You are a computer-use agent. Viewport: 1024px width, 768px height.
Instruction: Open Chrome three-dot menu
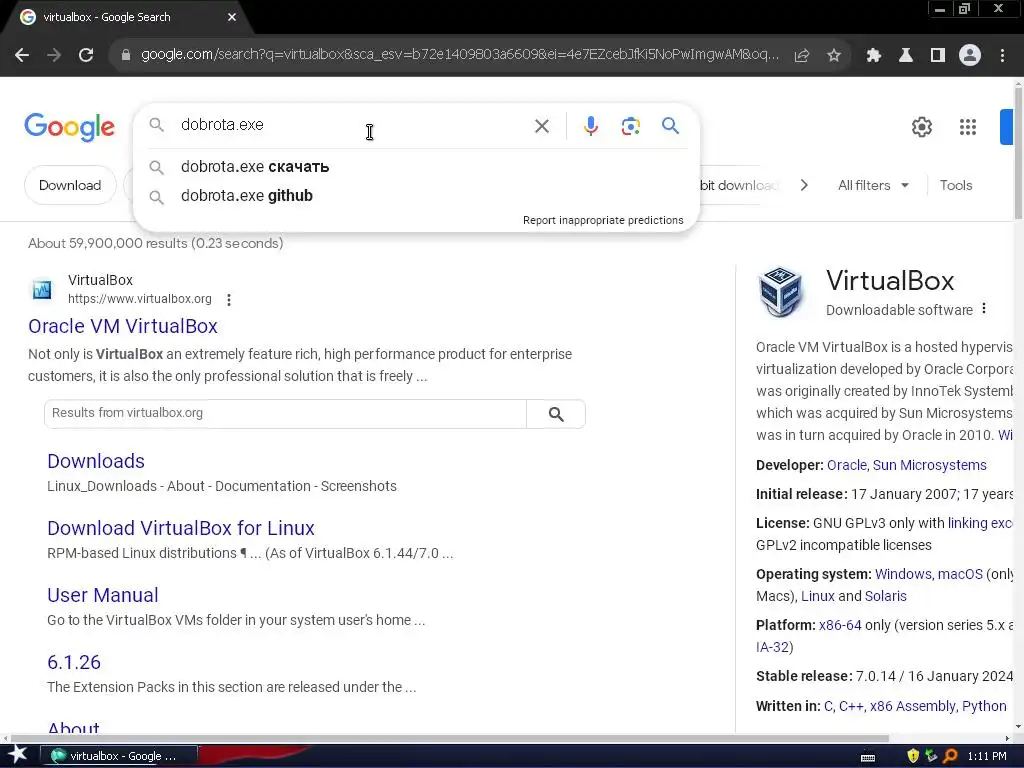1002,56
